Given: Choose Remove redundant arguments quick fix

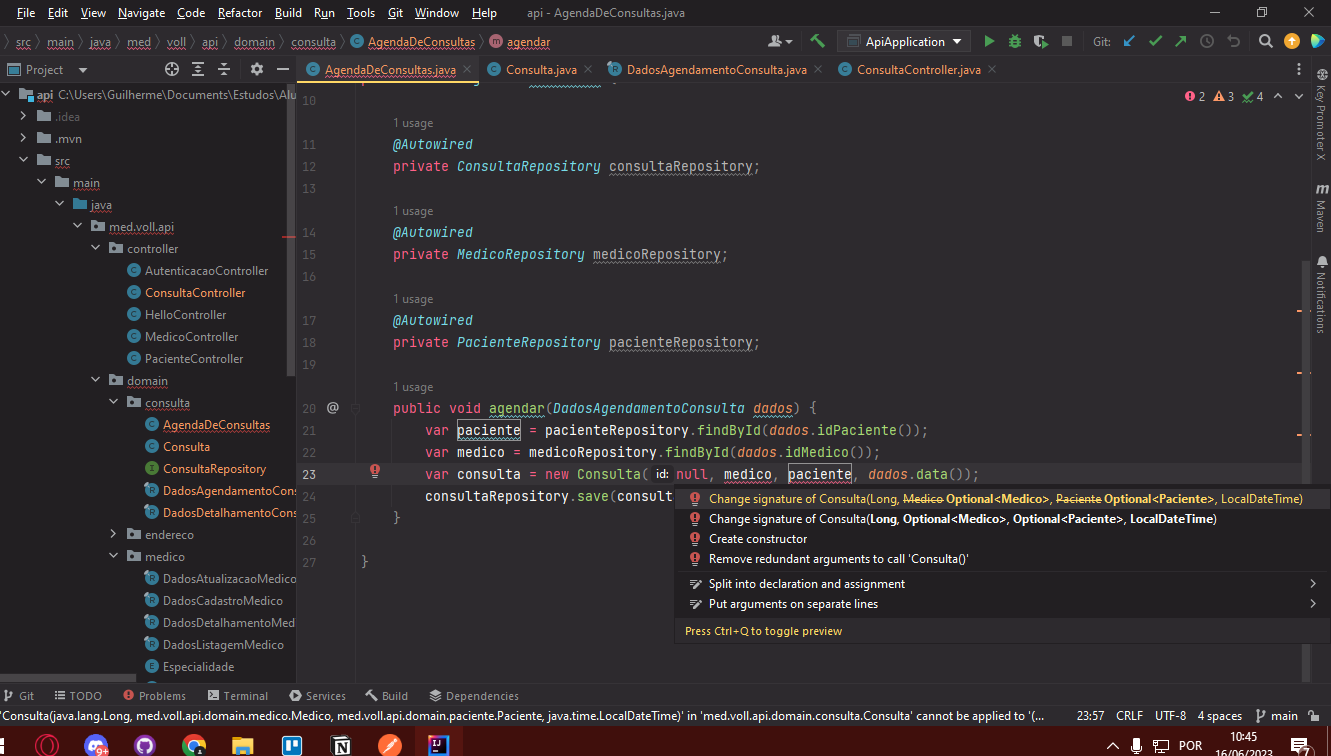Looking at the screenshot, I should [x=839, y=559].
